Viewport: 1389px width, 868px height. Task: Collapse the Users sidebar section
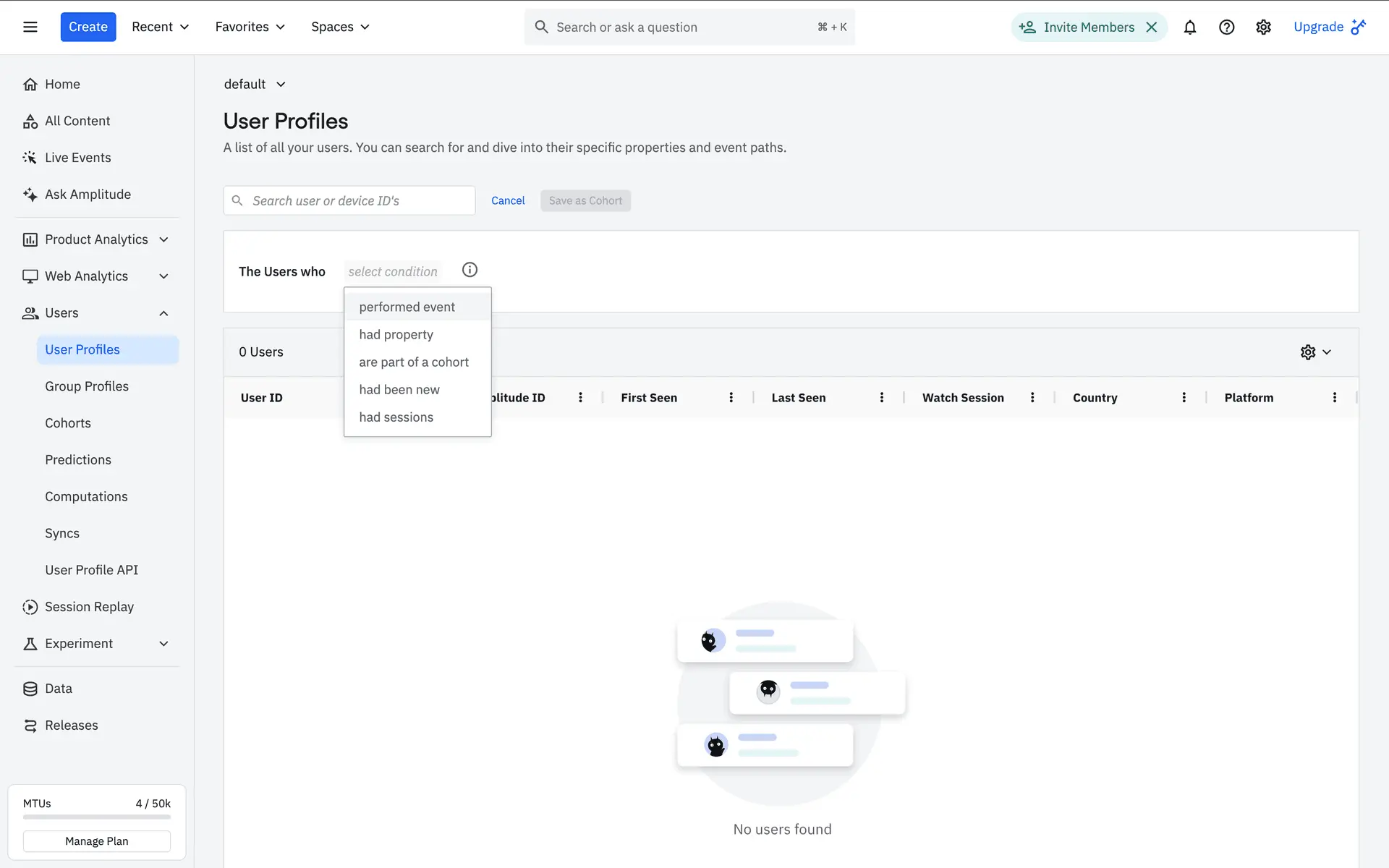(163, 313)
